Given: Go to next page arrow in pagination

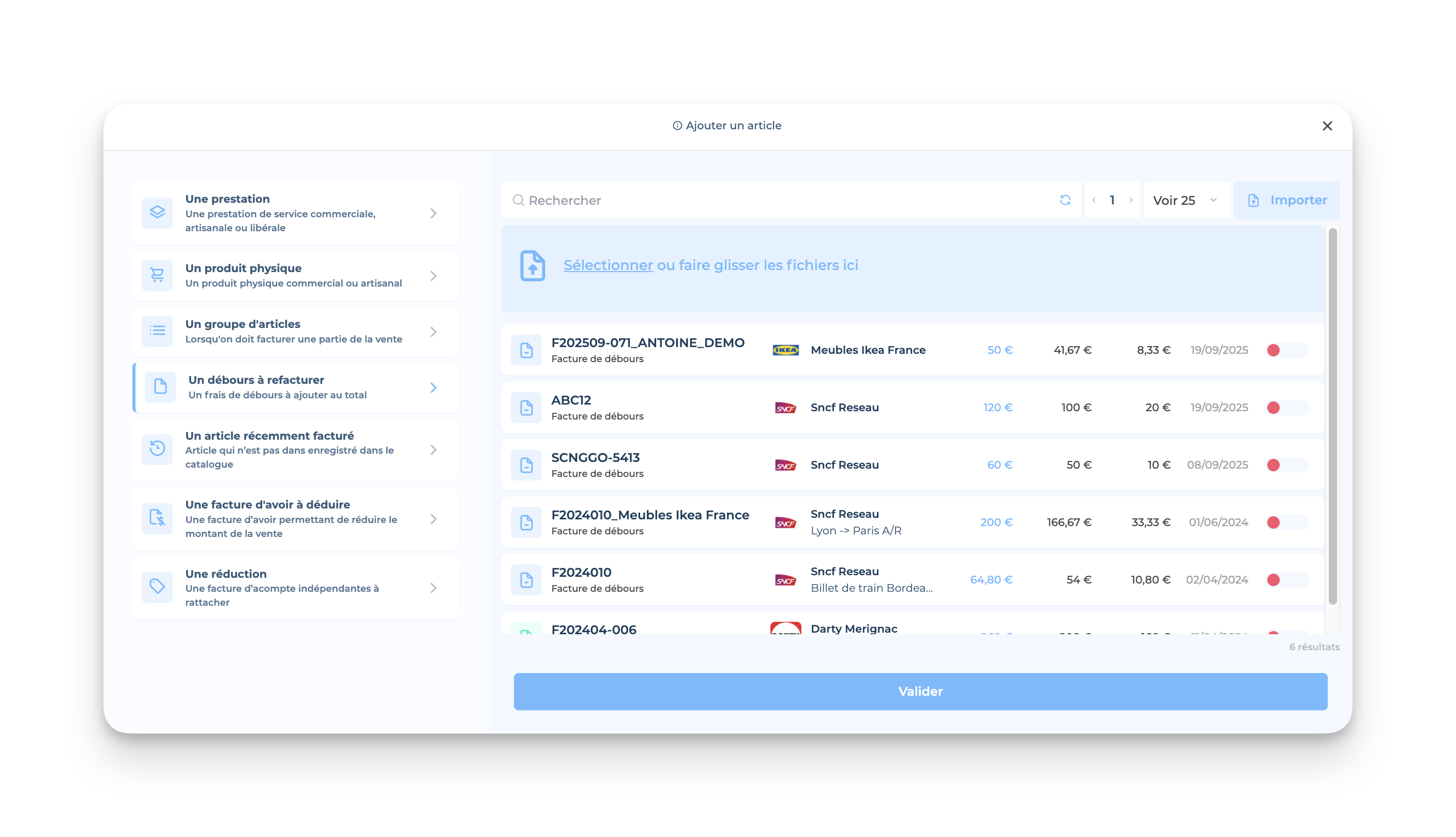Looking at the screenshot, I should click(1130, 200).
